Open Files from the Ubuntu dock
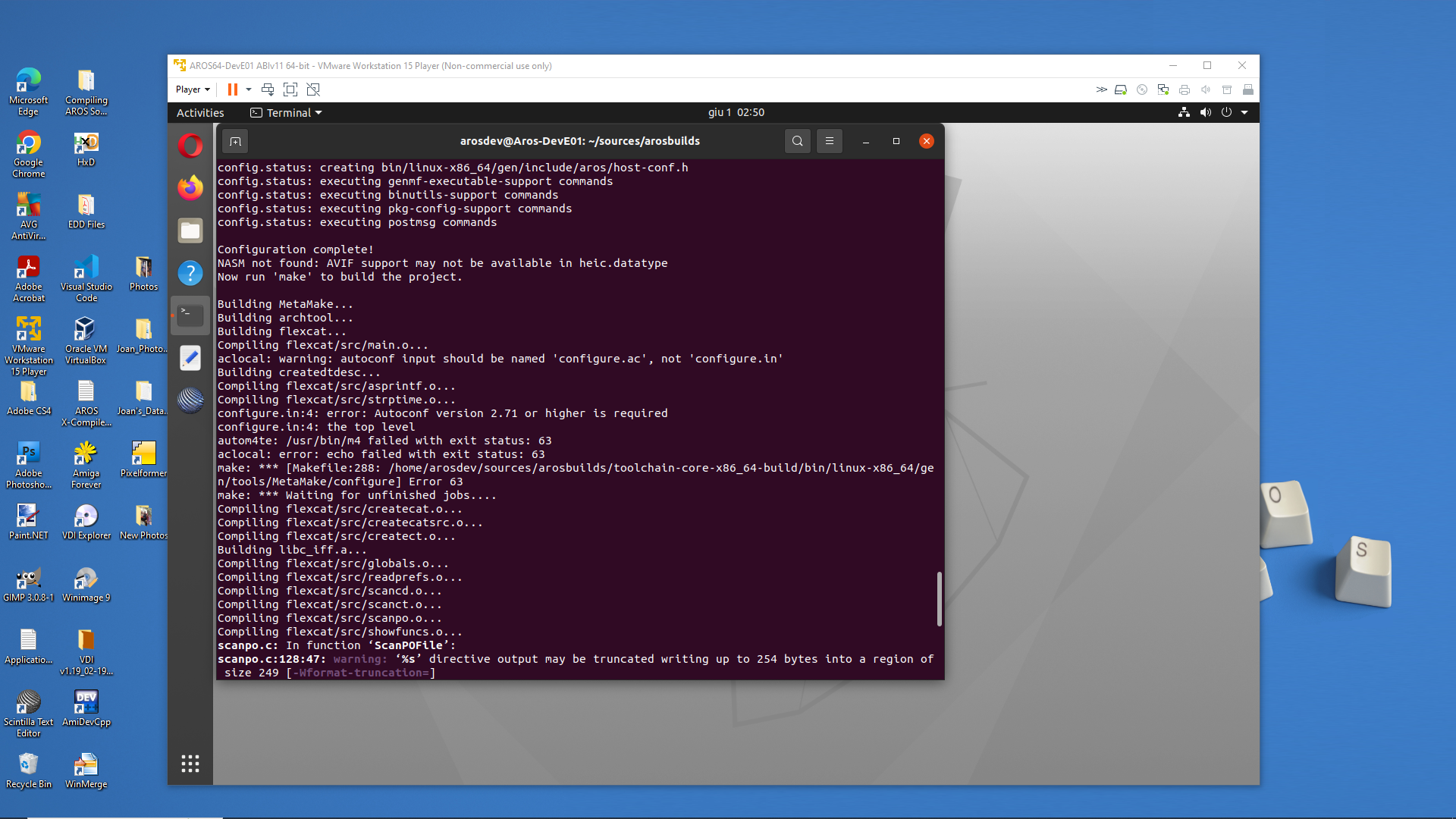This screenshot has width=1456, height=819. click(x=190, y=231)
